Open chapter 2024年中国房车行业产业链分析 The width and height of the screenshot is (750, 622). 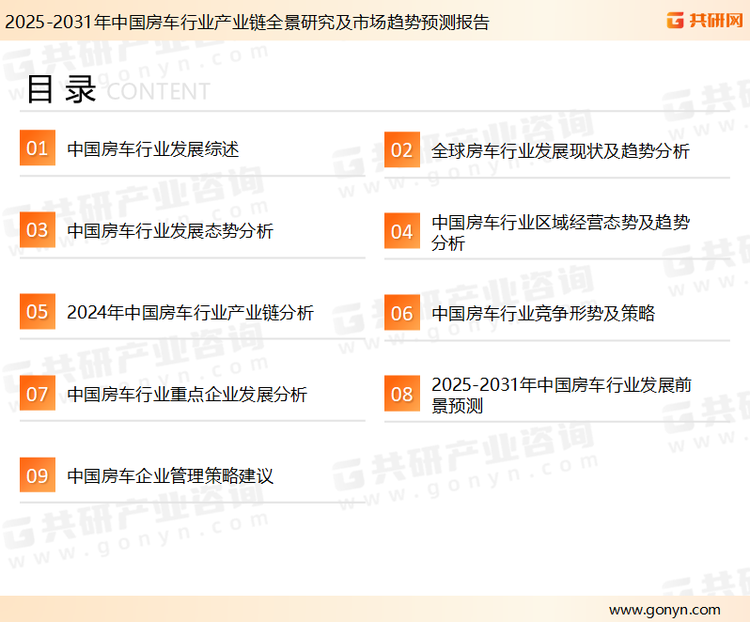pyautogui.click(x=190, y=313)
